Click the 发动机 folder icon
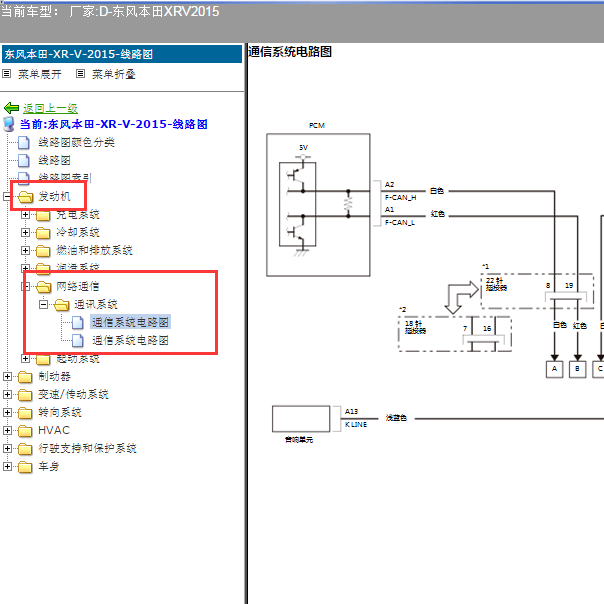 point(25,197)
